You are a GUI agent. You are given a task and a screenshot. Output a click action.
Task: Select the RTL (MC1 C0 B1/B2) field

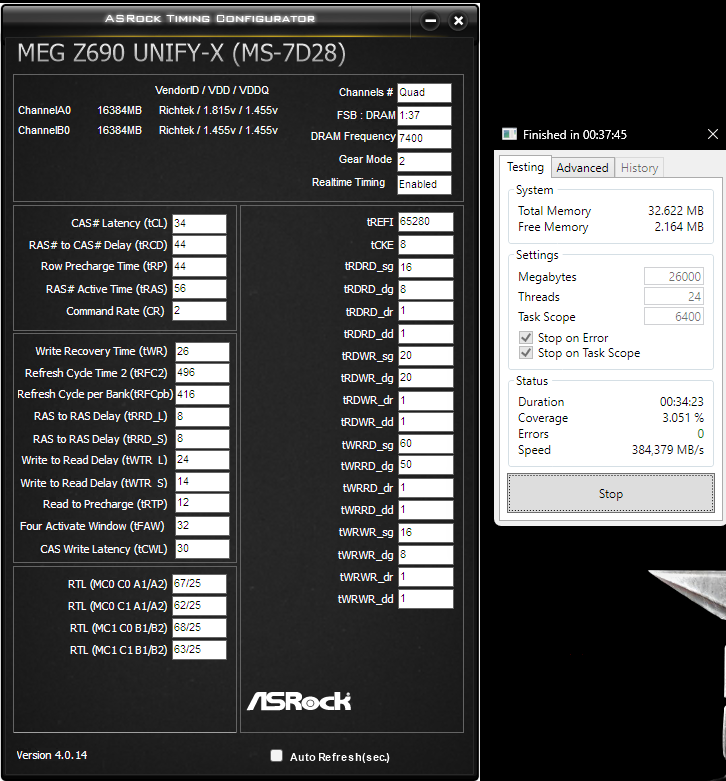(199, 628)
